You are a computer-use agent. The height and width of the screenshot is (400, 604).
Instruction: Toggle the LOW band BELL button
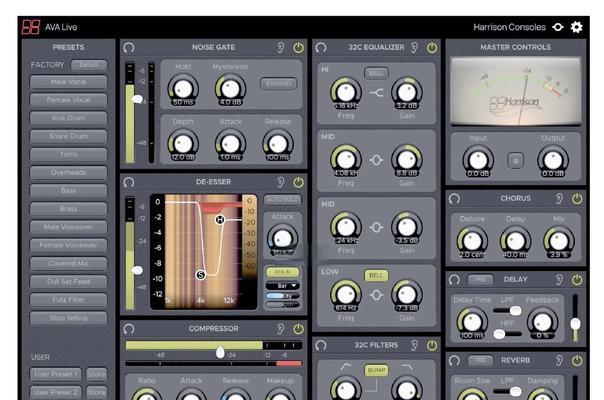(376, 276)
